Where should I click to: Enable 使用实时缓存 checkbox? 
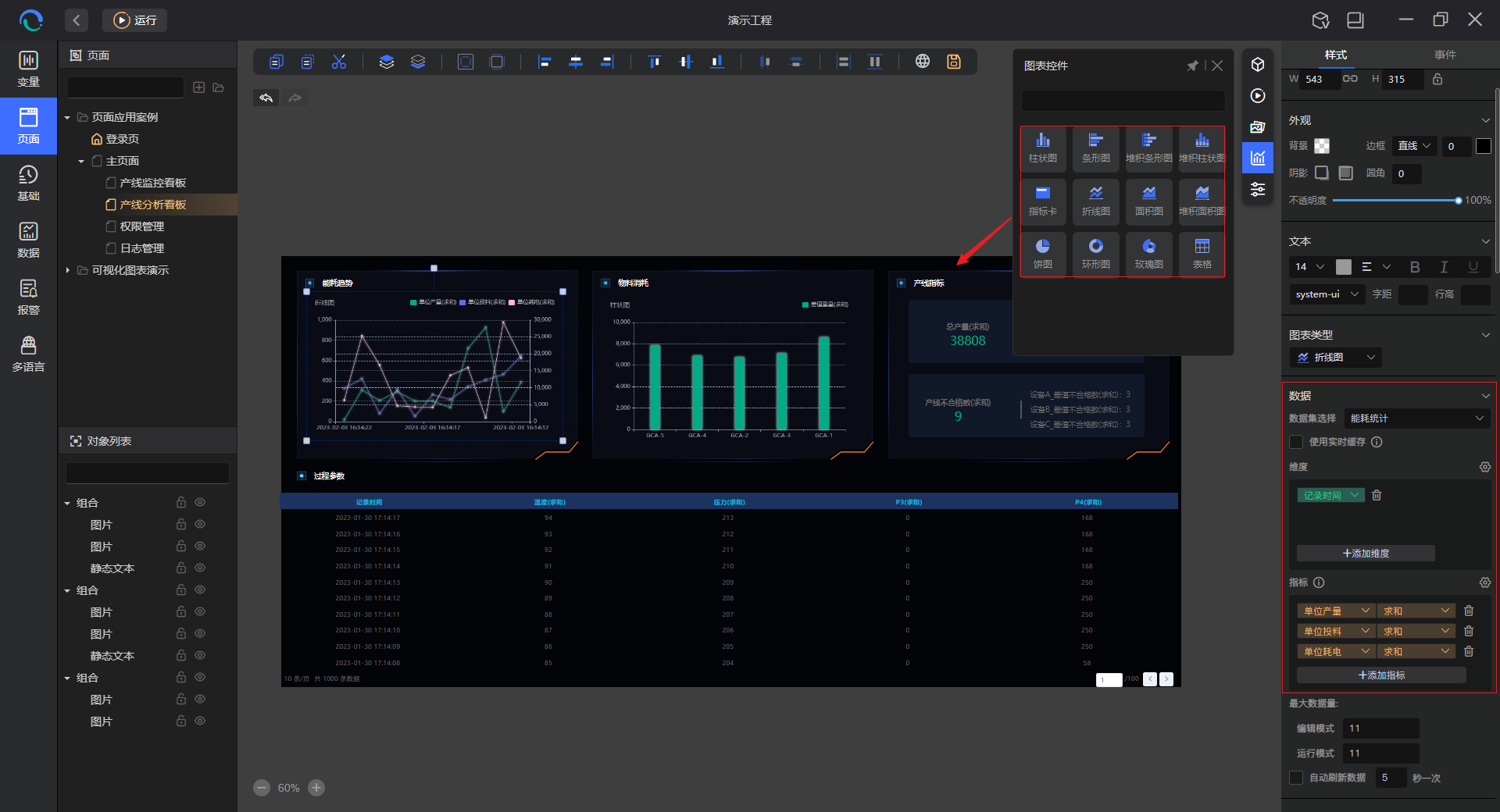coord(1296,442)
